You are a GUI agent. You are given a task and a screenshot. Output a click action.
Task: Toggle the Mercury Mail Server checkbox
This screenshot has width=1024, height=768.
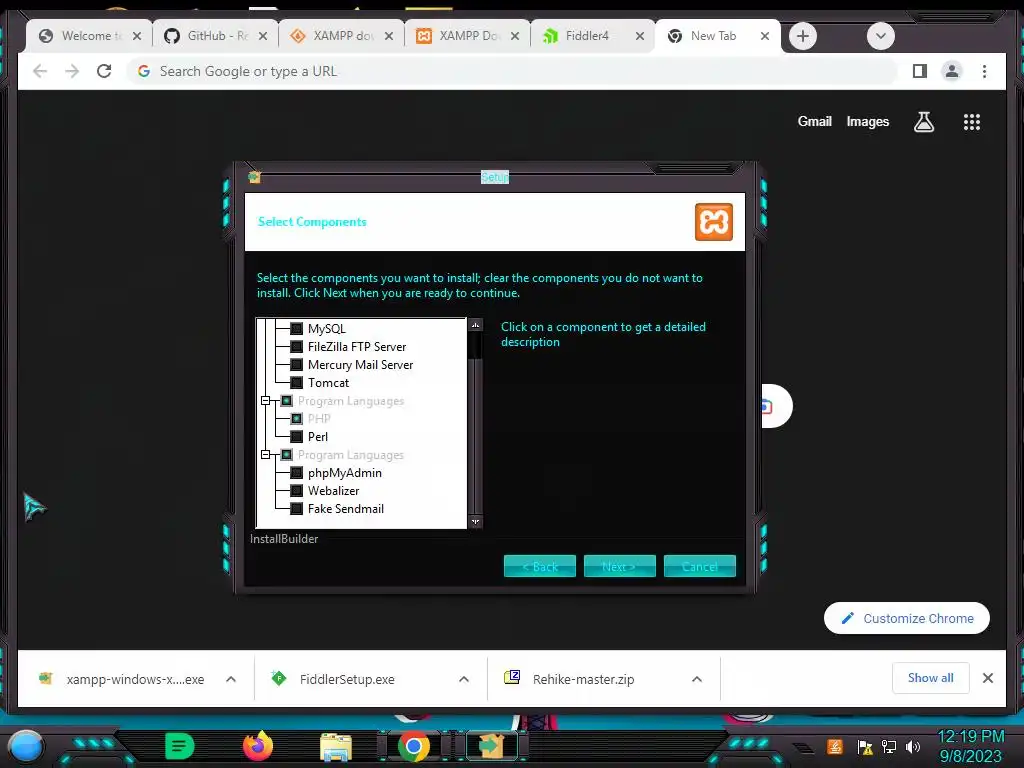(296, 364)
